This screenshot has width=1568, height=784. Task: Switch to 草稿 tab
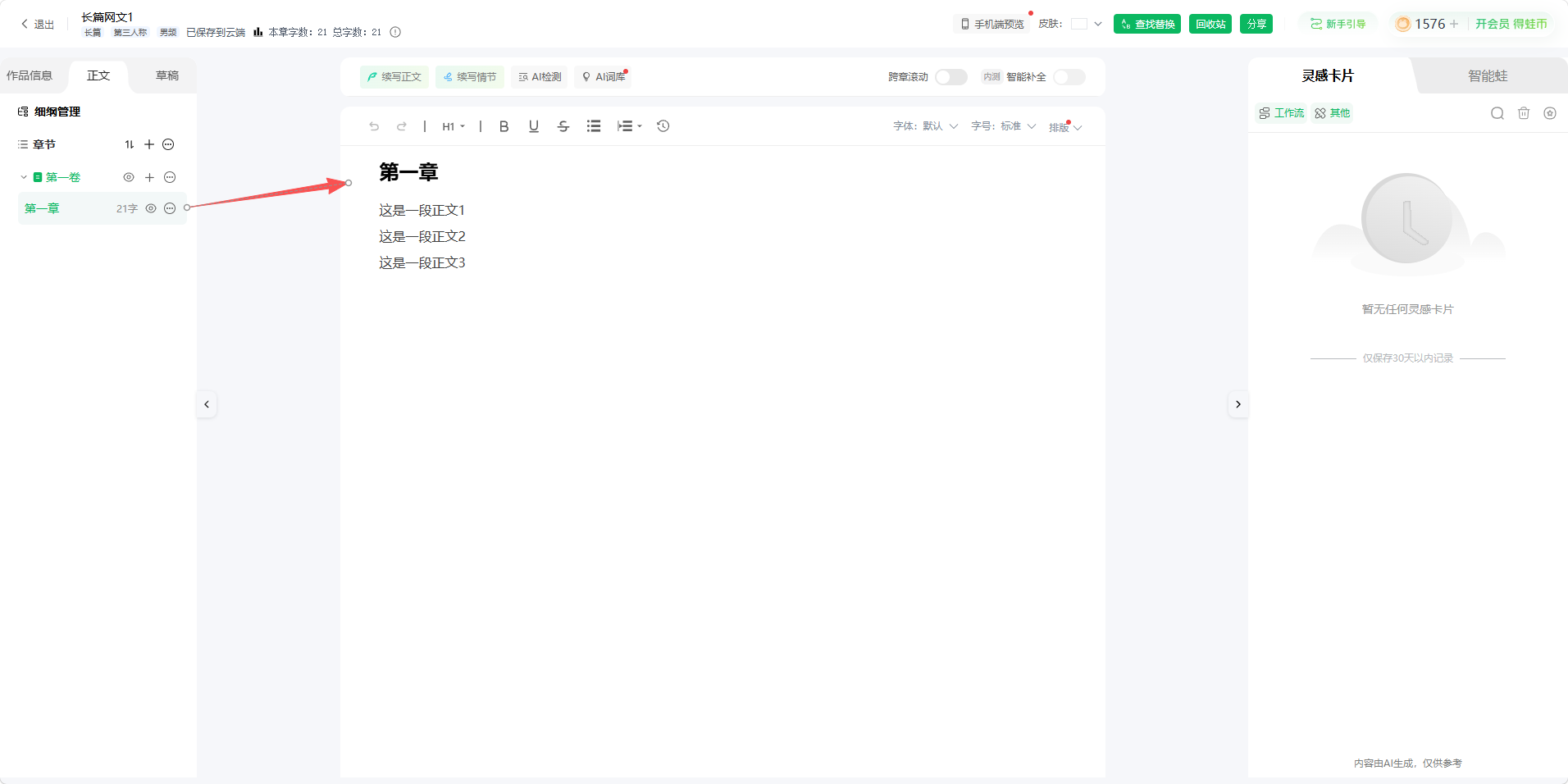[167, 75]
